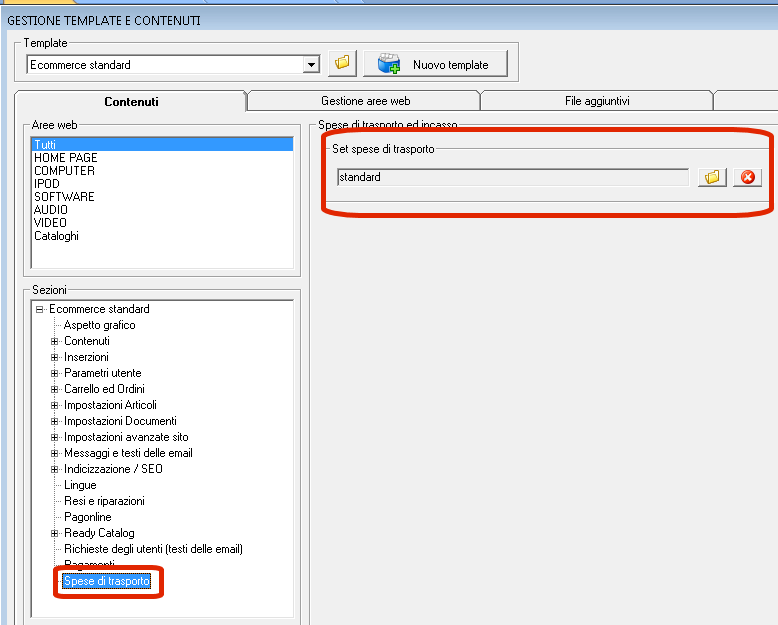The image size is (778, 625).
Task: Select Richieste degli utenti tree item
Action: [153, 549]
